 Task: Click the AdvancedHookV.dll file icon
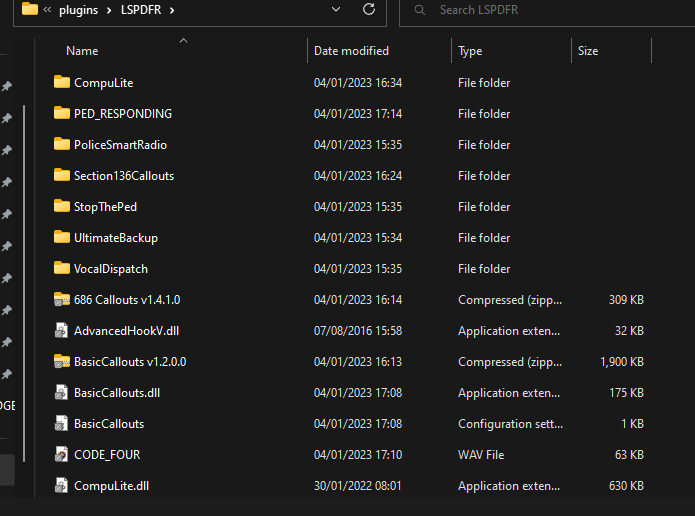(x=61, y=330)
